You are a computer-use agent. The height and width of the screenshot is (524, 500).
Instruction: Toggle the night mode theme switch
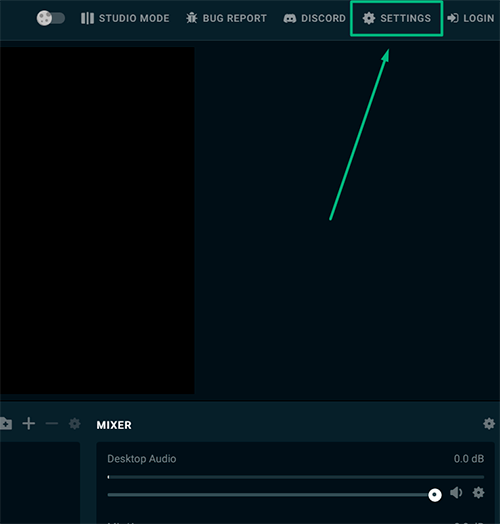(50, 18)
